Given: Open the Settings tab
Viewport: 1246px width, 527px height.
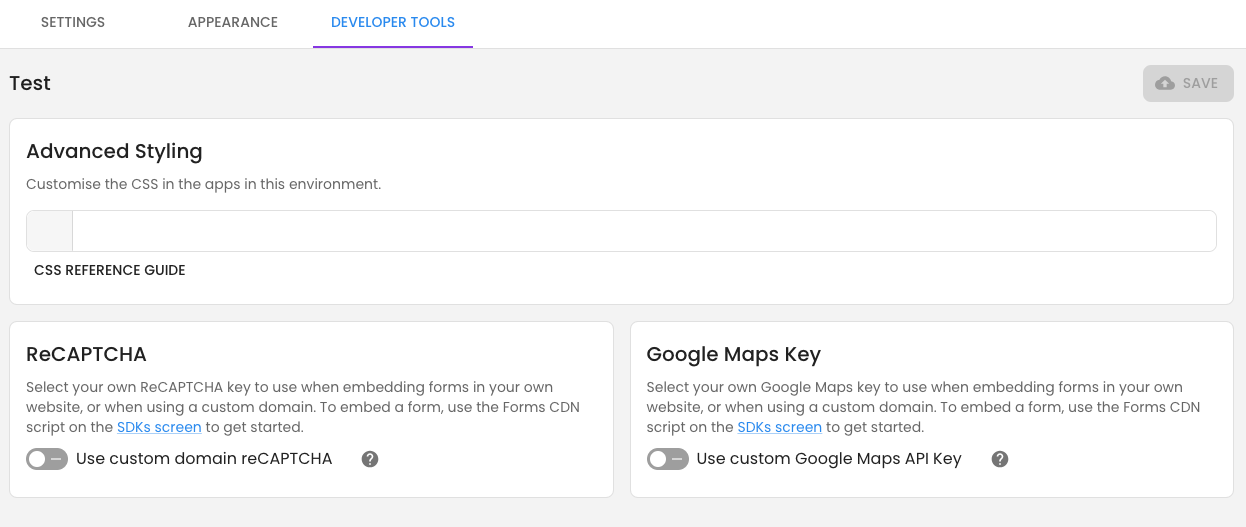Looking at the screenshot, I should [73, 22].
